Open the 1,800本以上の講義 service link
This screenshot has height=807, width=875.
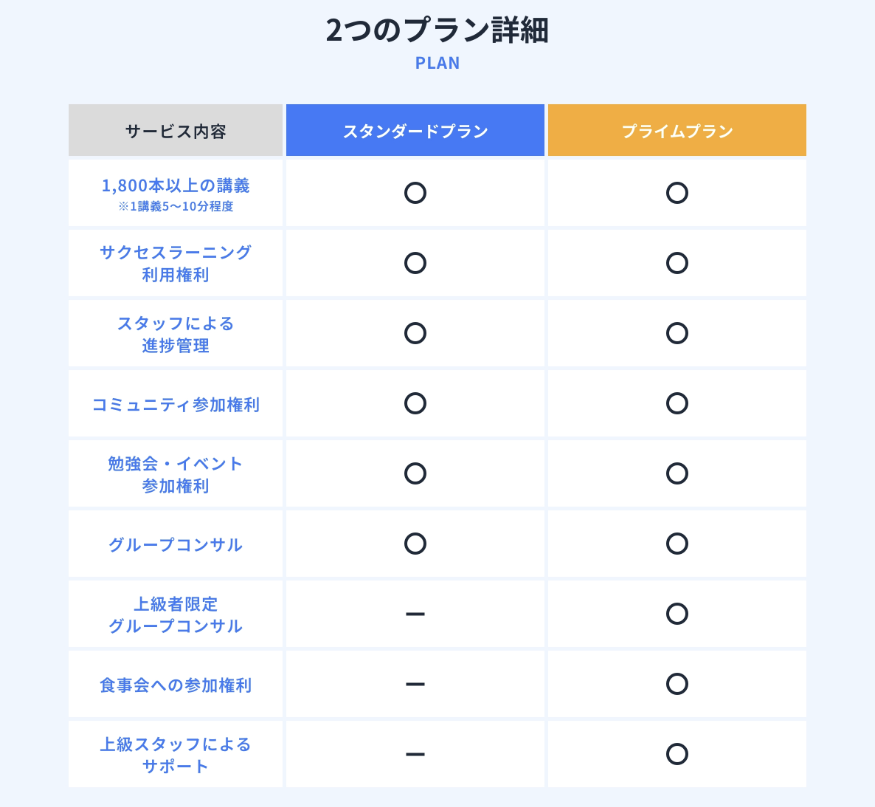click(176, 185)
